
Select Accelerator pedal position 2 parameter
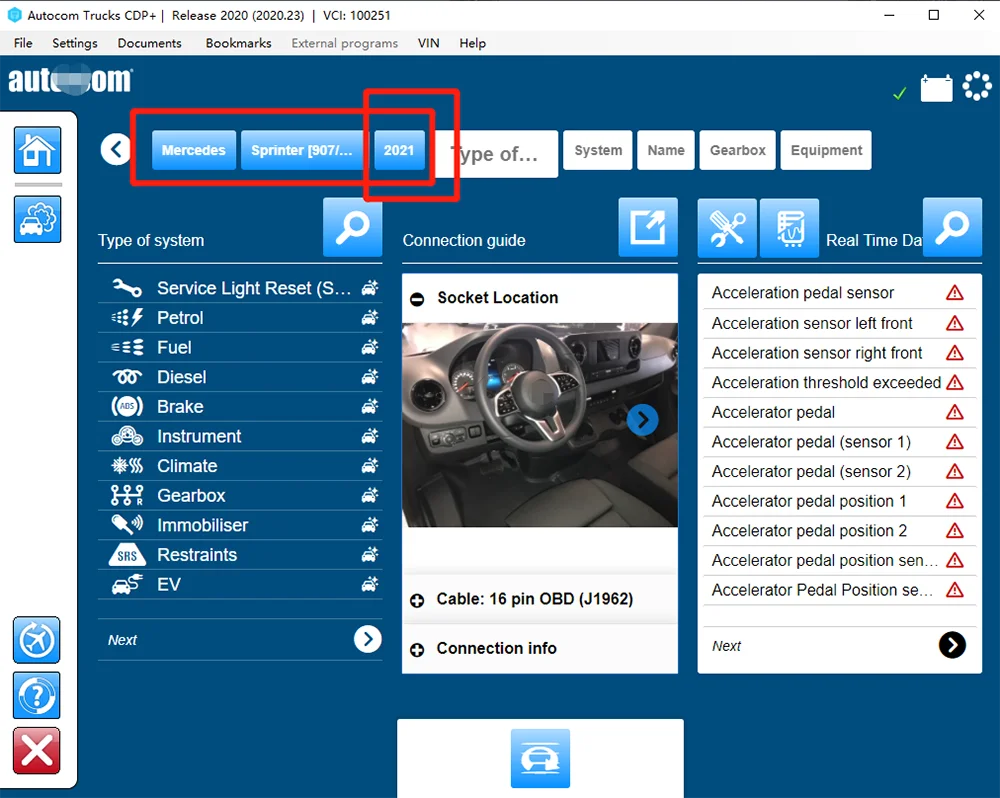(x=839, y=531)
